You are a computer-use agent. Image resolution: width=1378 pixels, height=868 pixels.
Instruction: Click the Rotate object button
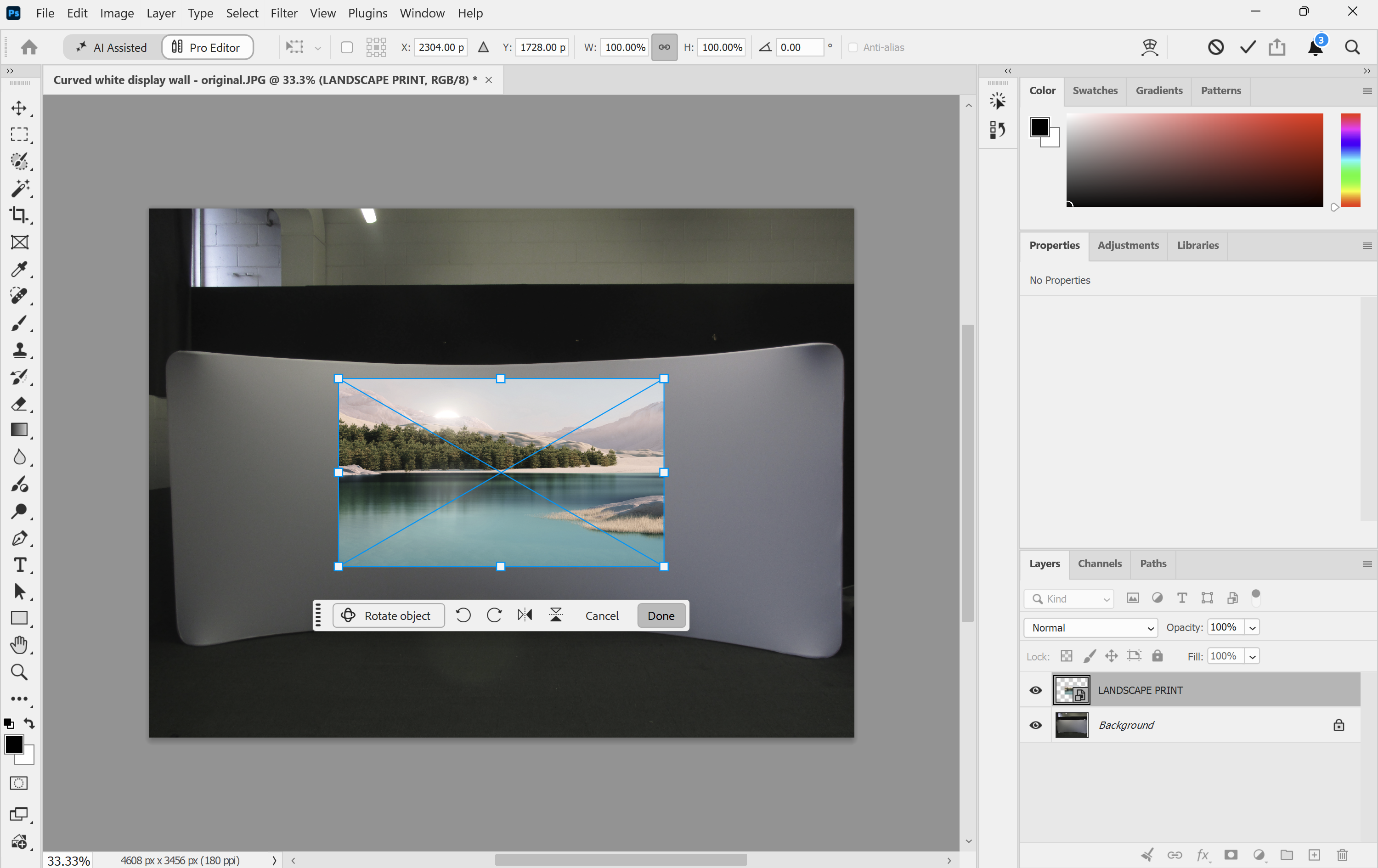389,615
